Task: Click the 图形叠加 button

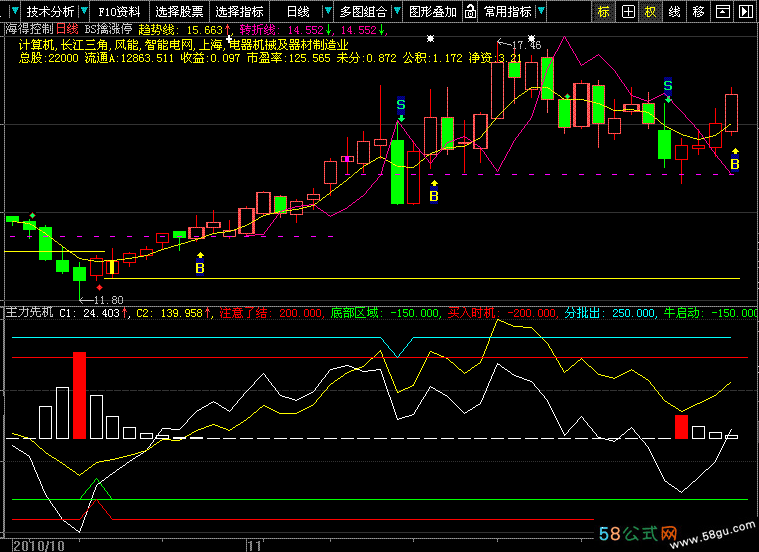Action: 433,11
